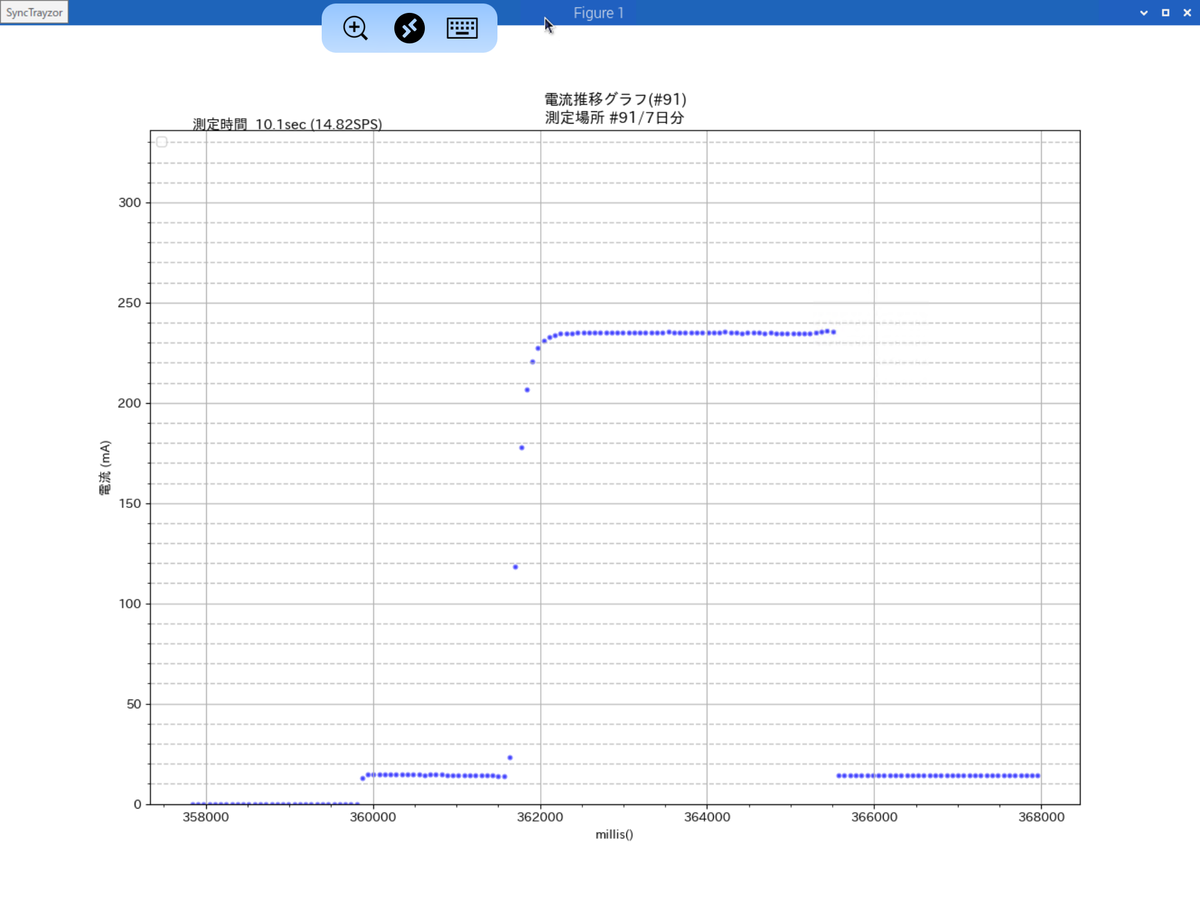This screenshot has height=900, width=1200.
Task: Minimize the Figure 1 window
Action: pyautogui.click(x=1145, y=13)
